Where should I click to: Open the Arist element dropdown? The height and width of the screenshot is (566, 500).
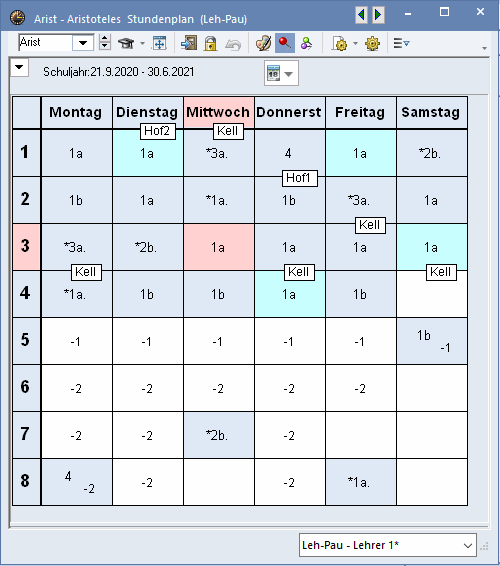(83, 43)
